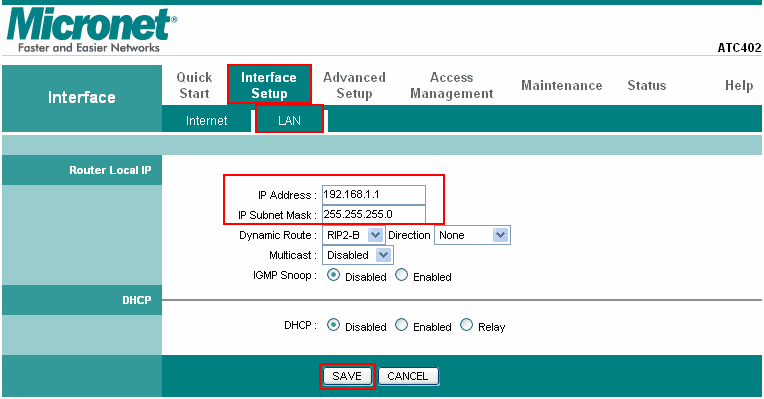Open the Quick Start tab

tap(194, 85)
